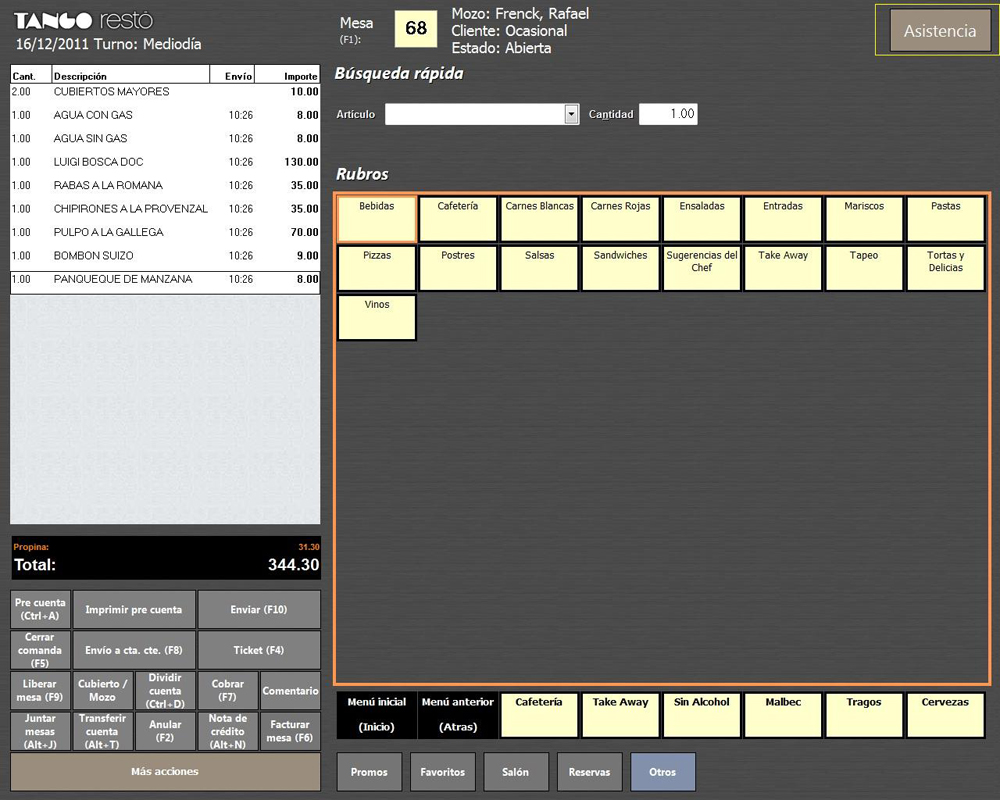Image resolution: width=1000 pixels, height=800 pixels.
Task: Expand the Más acciones button
Action: (165, 772)
